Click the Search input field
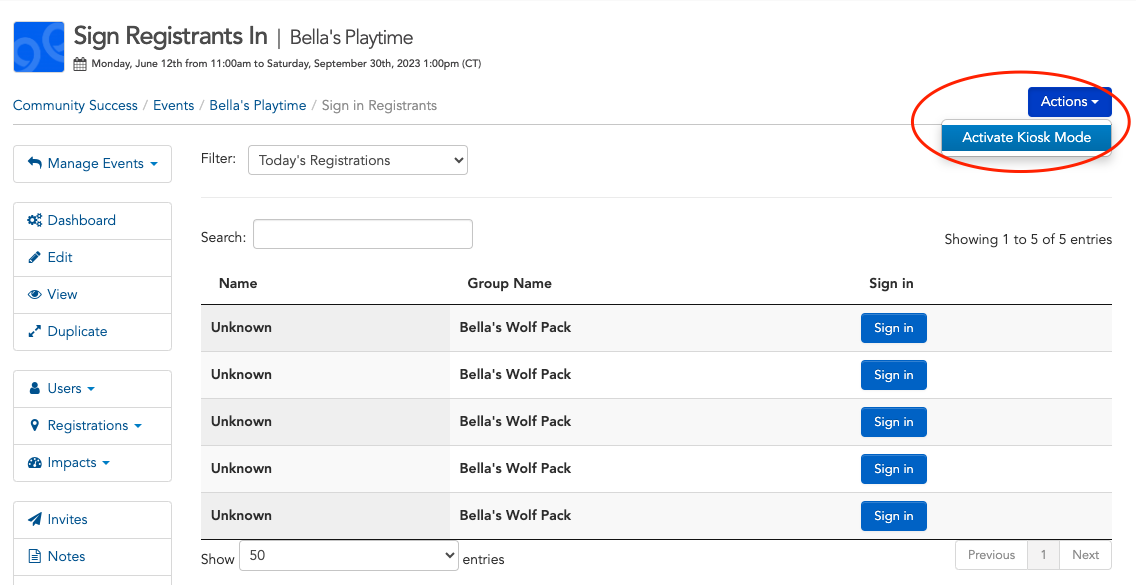Screen dimensions: 1136x585 [363, 234]
